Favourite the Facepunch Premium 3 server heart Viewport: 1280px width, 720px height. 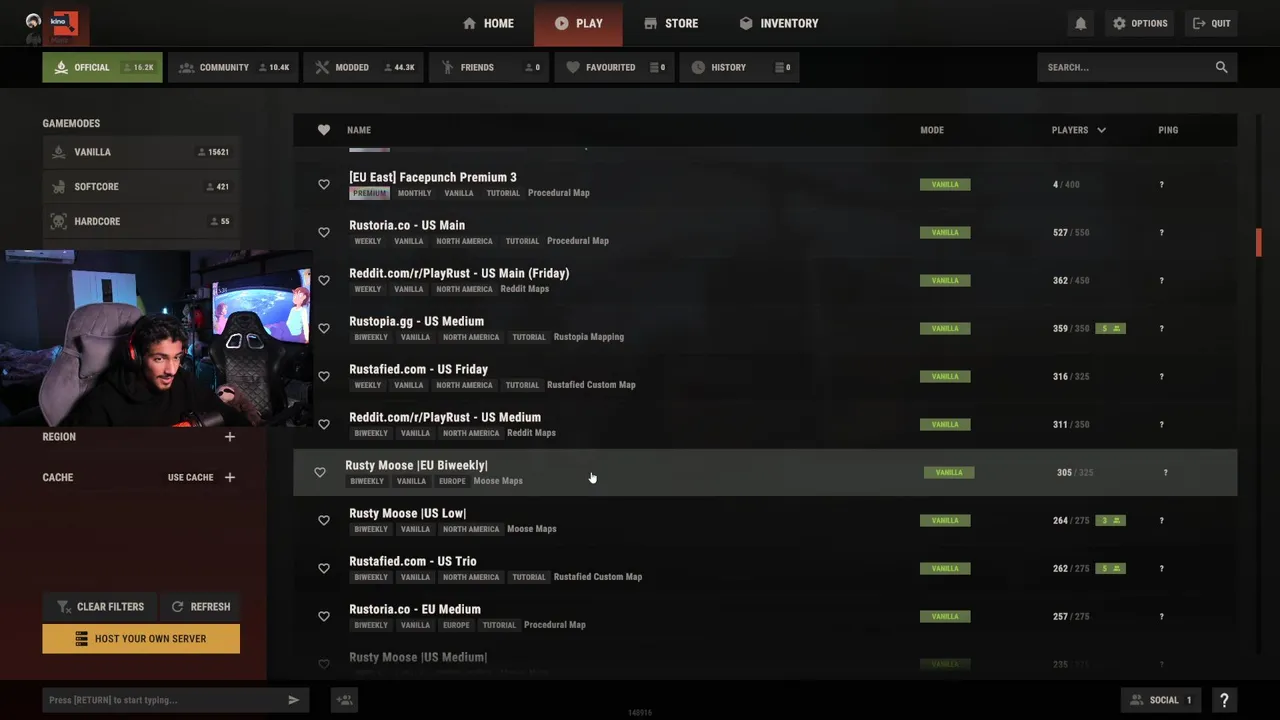point(323,185)
